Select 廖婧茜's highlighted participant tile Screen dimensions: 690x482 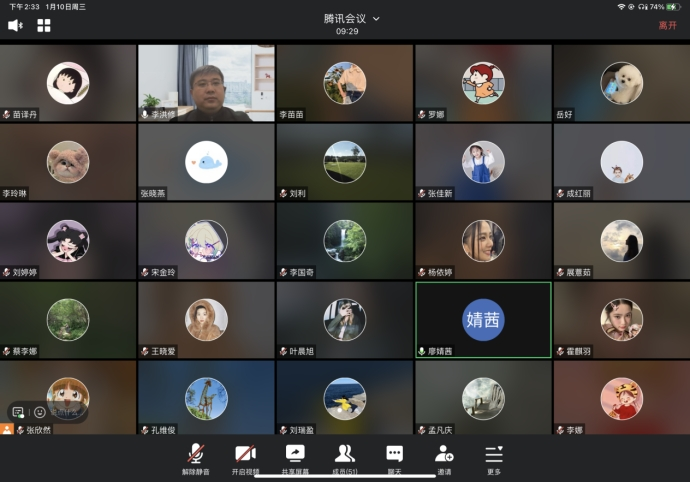coord(483,319)
